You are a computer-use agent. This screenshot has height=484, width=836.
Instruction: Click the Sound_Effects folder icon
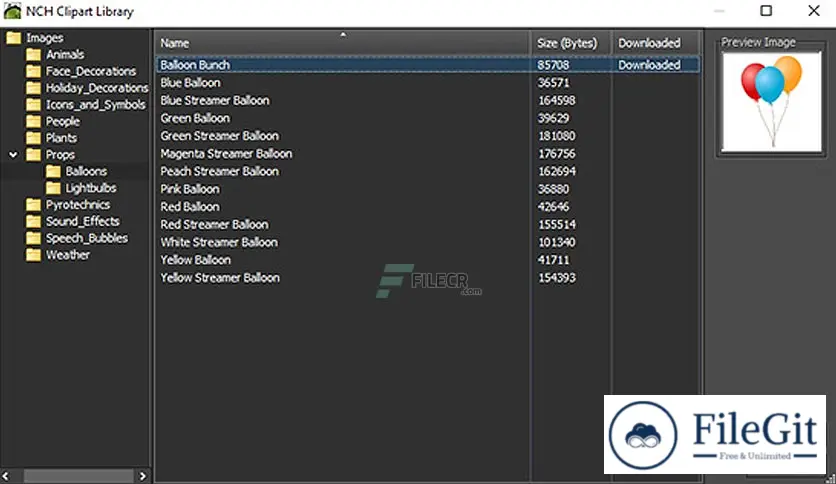coord(33,221)
